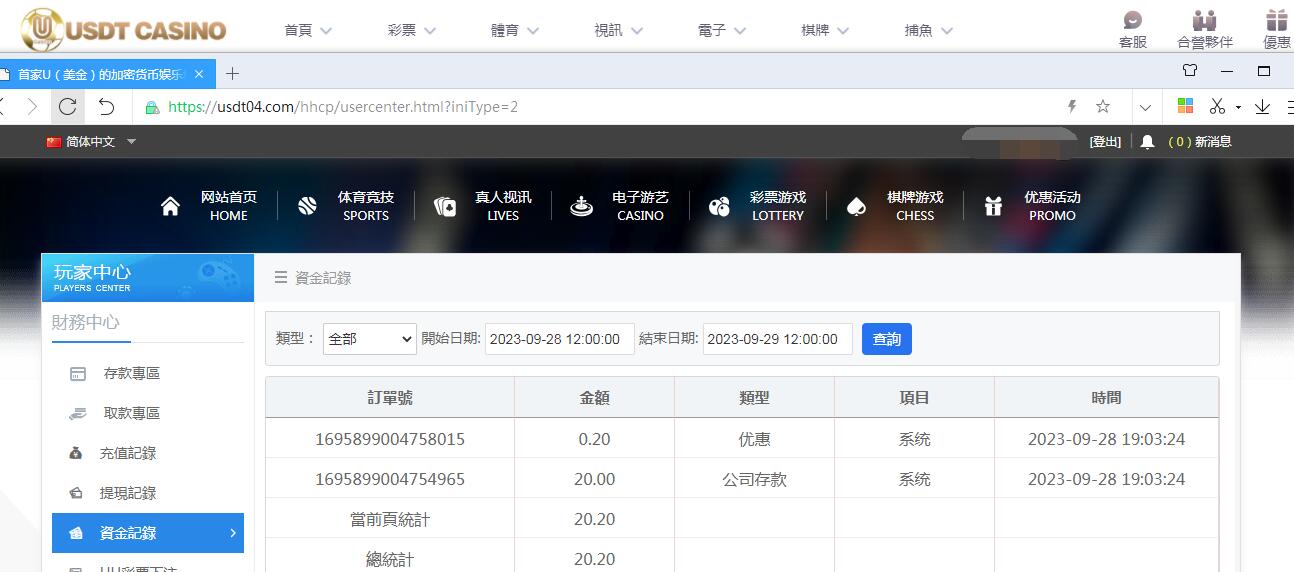The width and height of the screenshot is (1294, 572).
Task: Click the bookmark star icon in address bar
Action: [1103, 107]
